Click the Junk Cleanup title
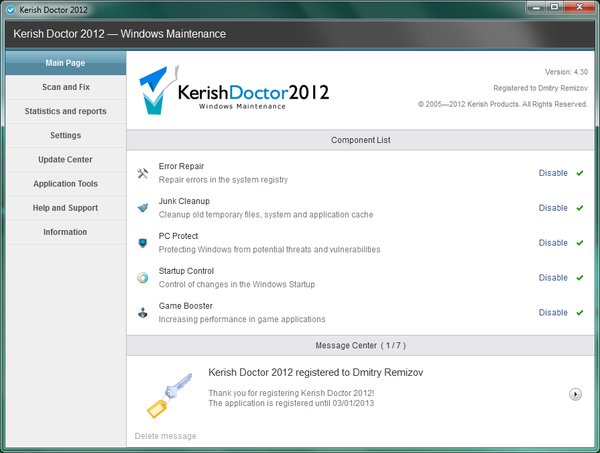Image resolution: width=600 pixels, height=453 pixels. [x=184, y=201]
